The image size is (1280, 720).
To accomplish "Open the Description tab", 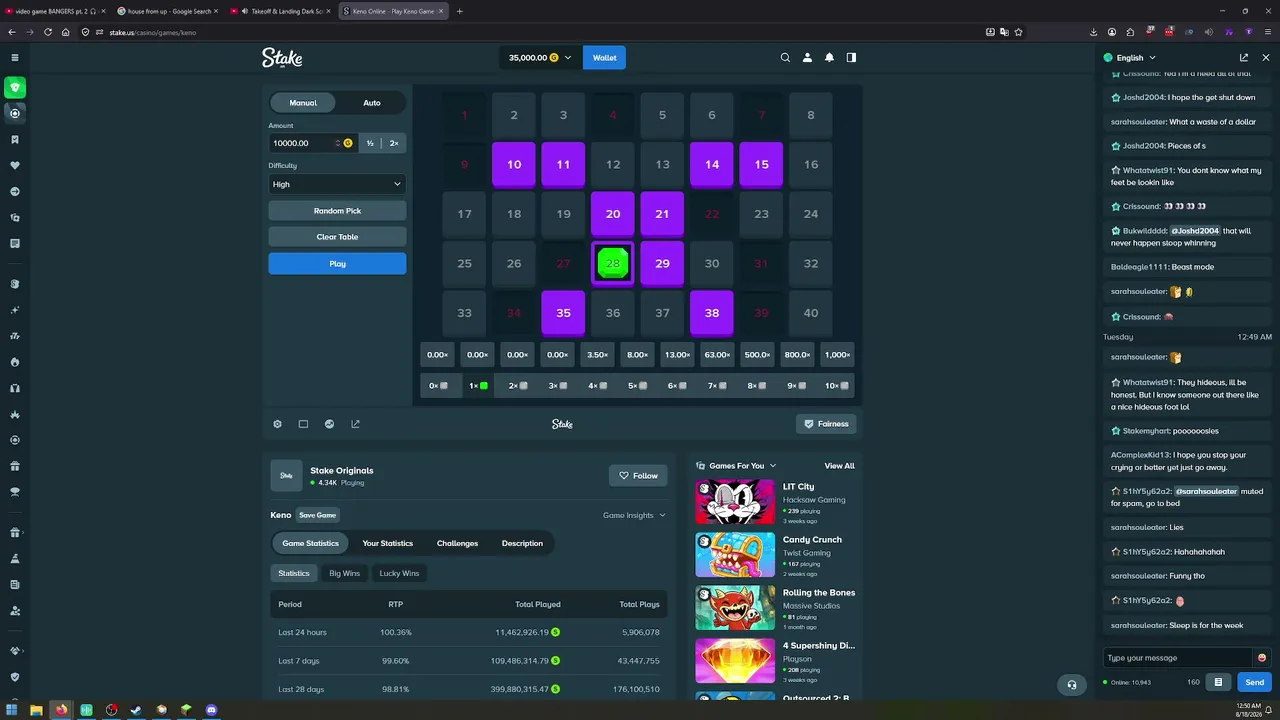I will click(522, 544).
